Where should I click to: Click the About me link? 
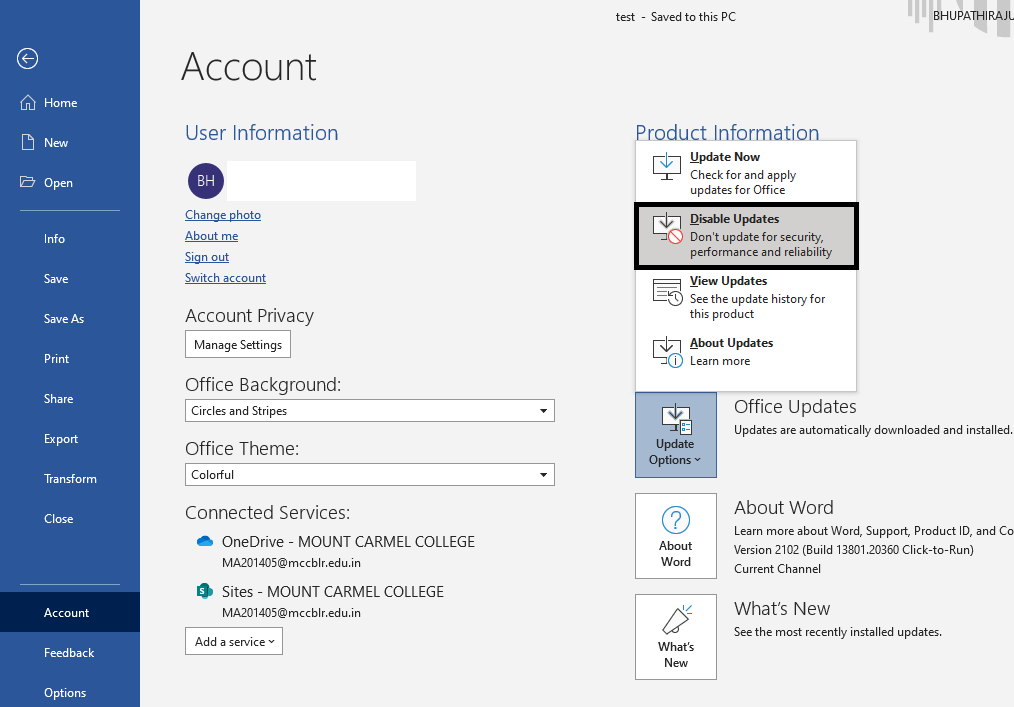(211, 236)
